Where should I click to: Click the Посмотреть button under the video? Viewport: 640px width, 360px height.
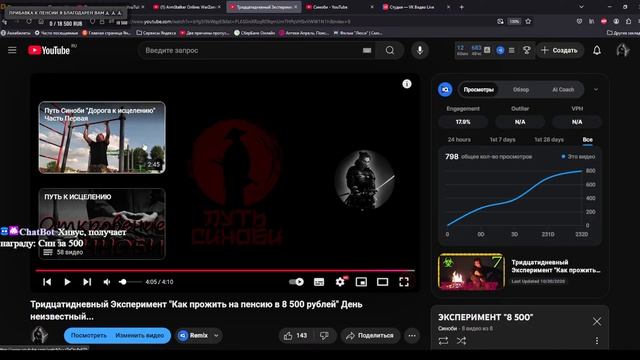[x=89, y=336]
